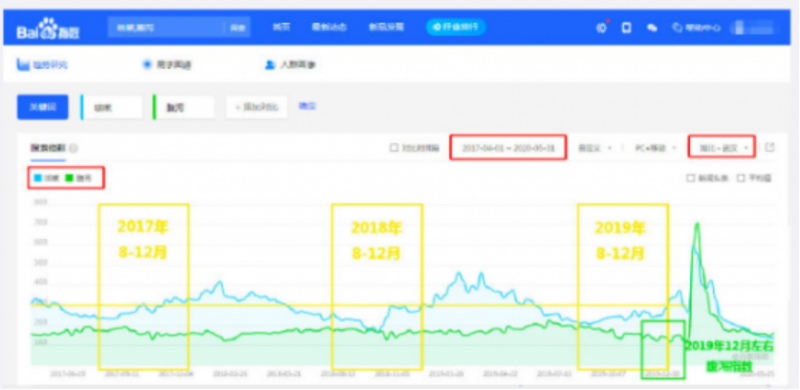Click the plus add comparison button
The image size is (800, 390).
click(257, 107)
